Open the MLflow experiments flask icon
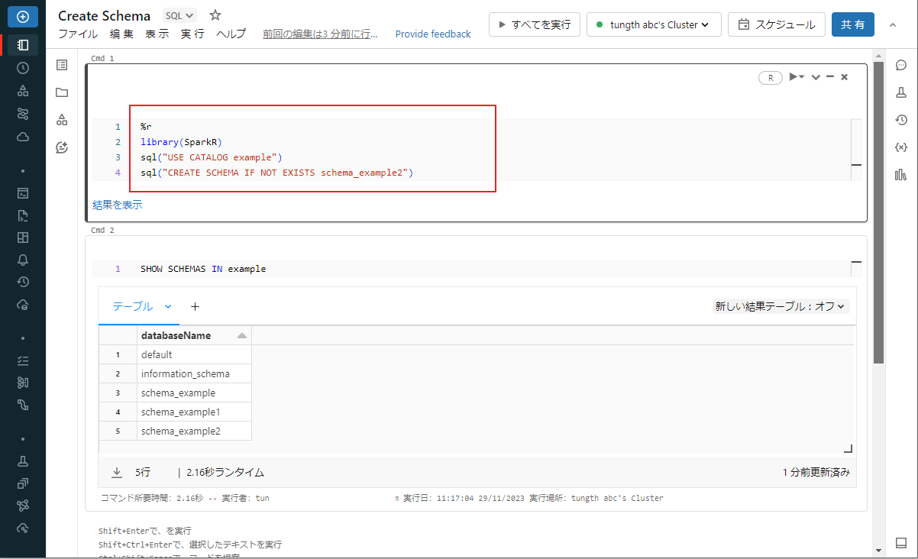This screenshot has height=559, width=918. 901,93
